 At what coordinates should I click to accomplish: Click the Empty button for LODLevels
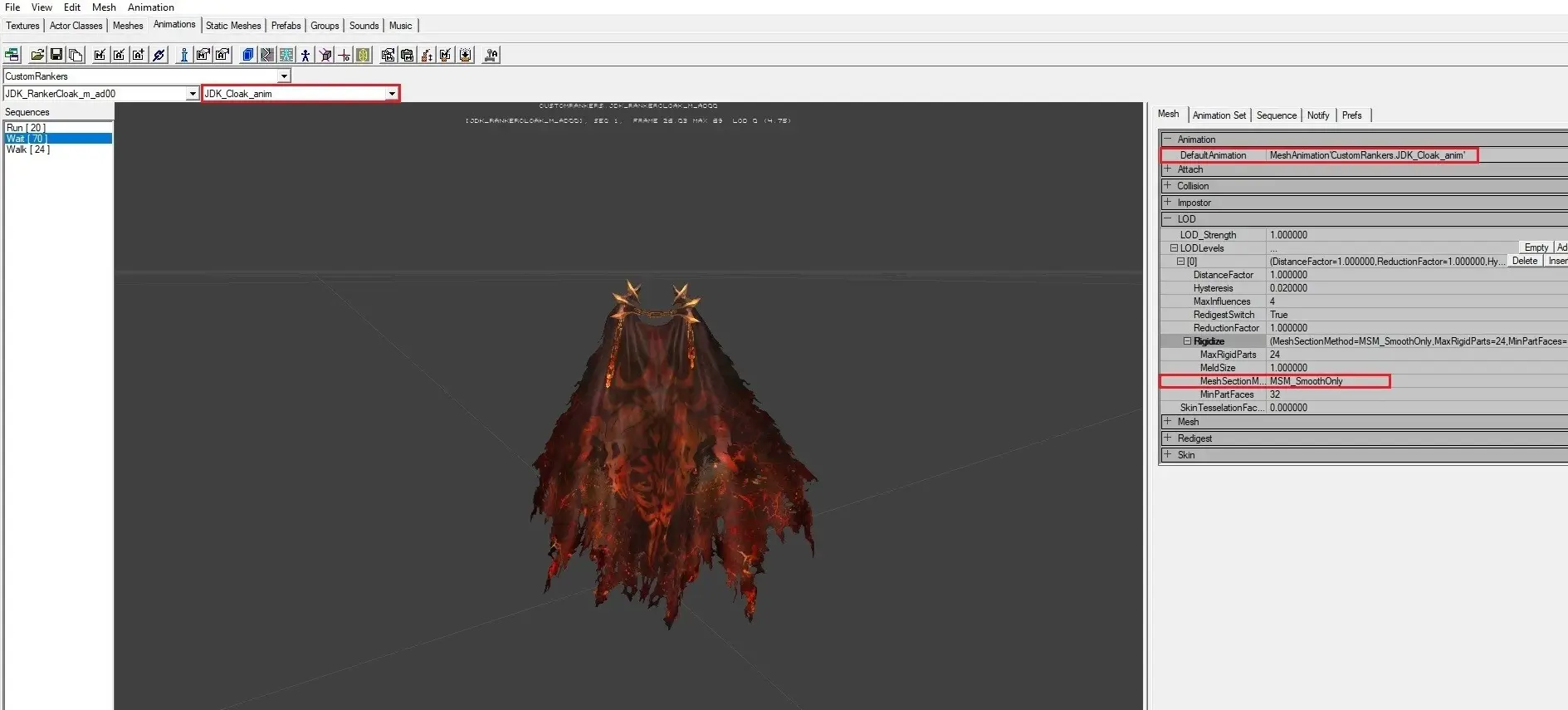pyautogui.click(x=1536, y=247)
